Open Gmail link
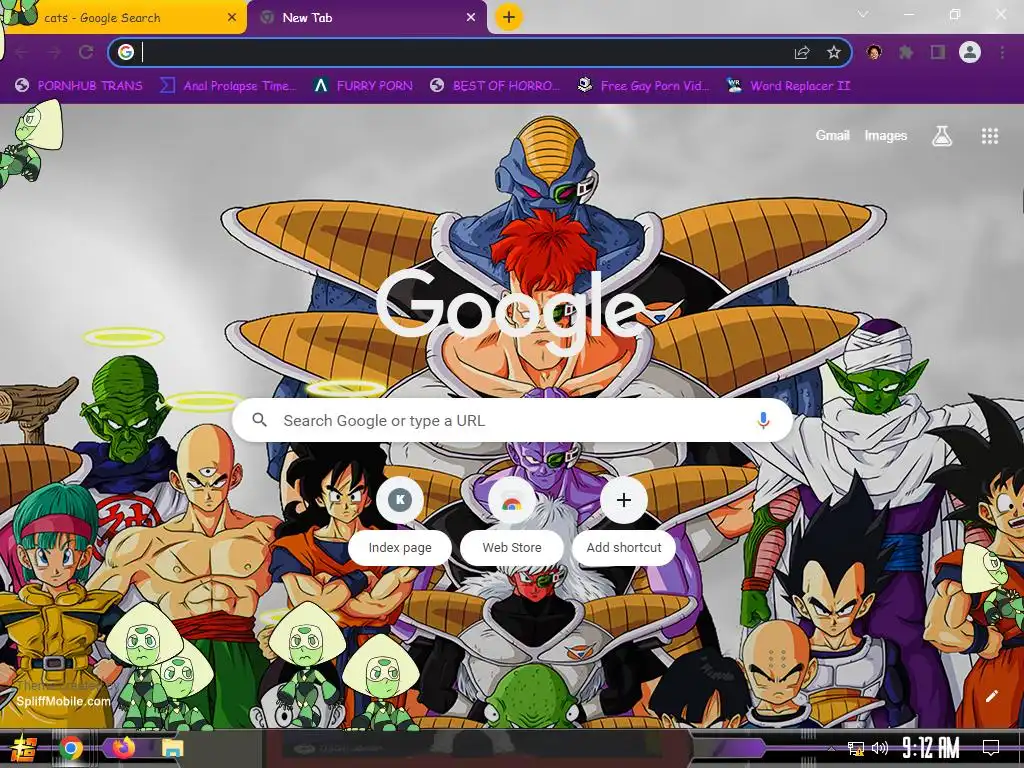Viewport: 1024px width, 768px height. click(833, 136)
